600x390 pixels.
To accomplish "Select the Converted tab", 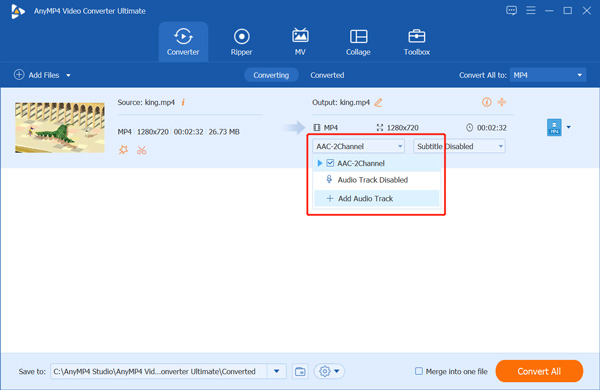I will 327,75.
